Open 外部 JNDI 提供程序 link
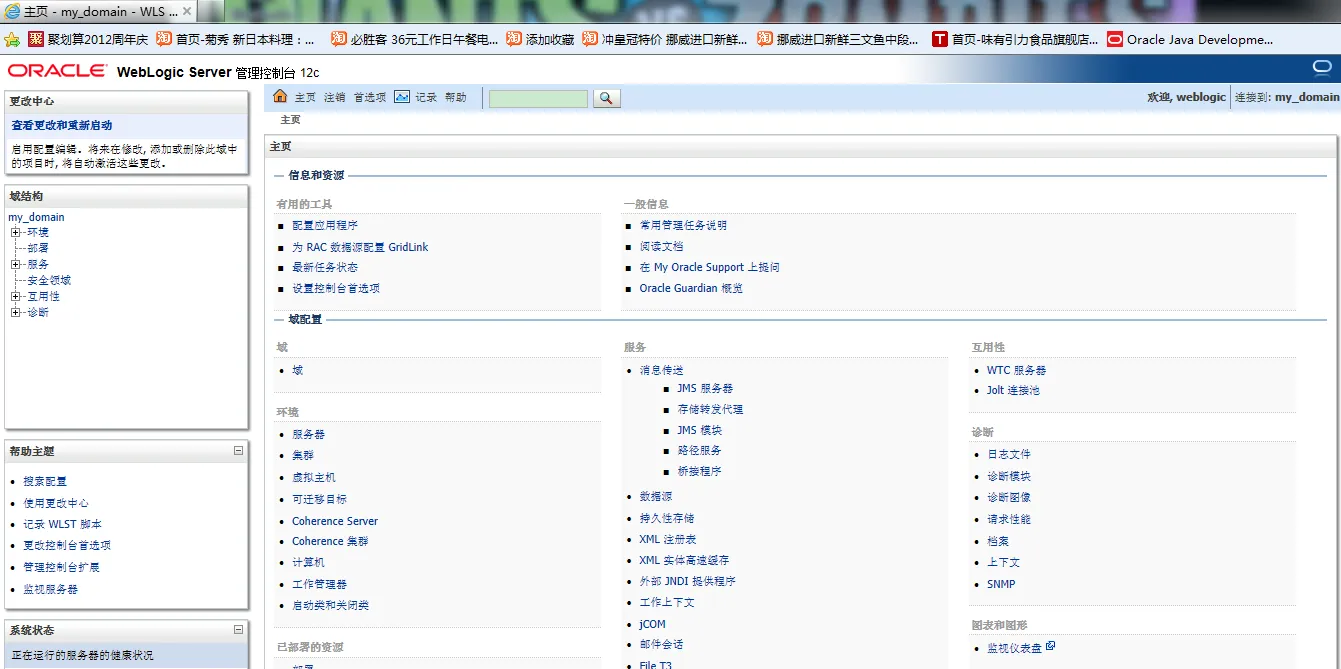The image size is (1341, 669). pos(688,581)
